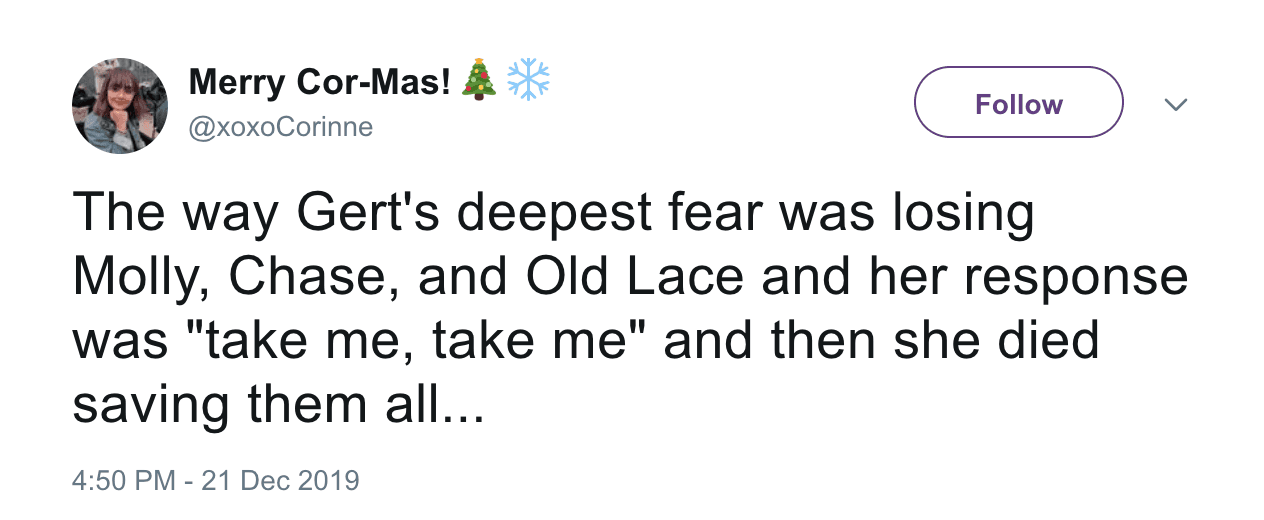Expand the tweet options chevron

point(1178,104)
